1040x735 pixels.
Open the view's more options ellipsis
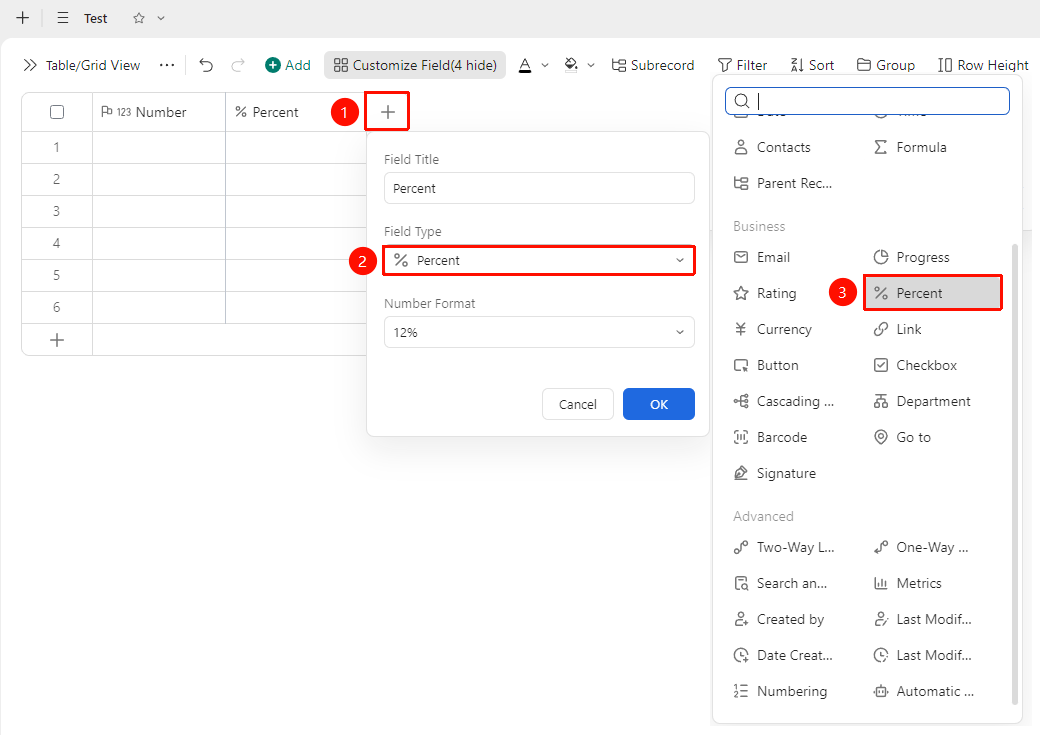(x=167, y=65)
